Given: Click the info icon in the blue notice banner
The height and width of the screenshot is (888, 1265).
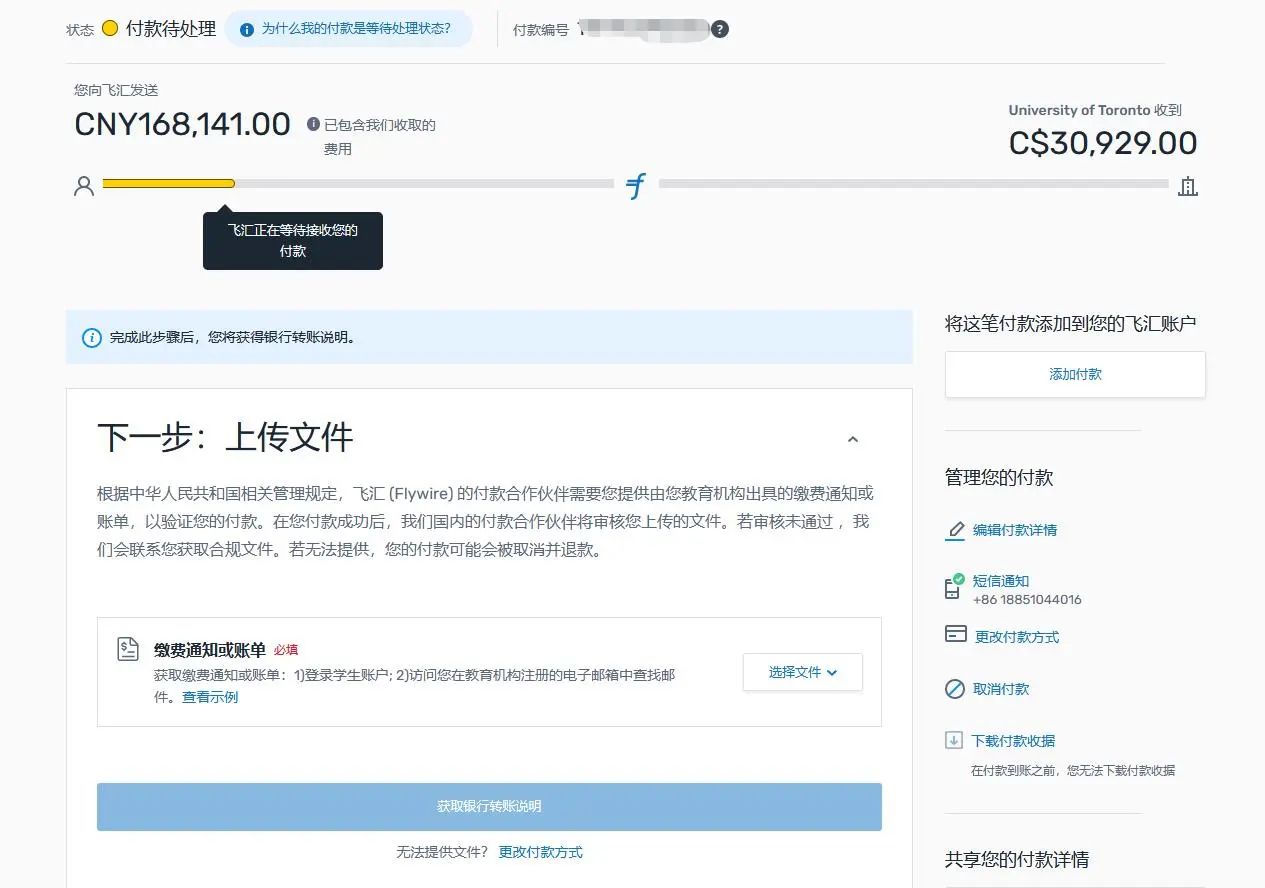Looking at the screenshot, I should [x=91, y=338].
